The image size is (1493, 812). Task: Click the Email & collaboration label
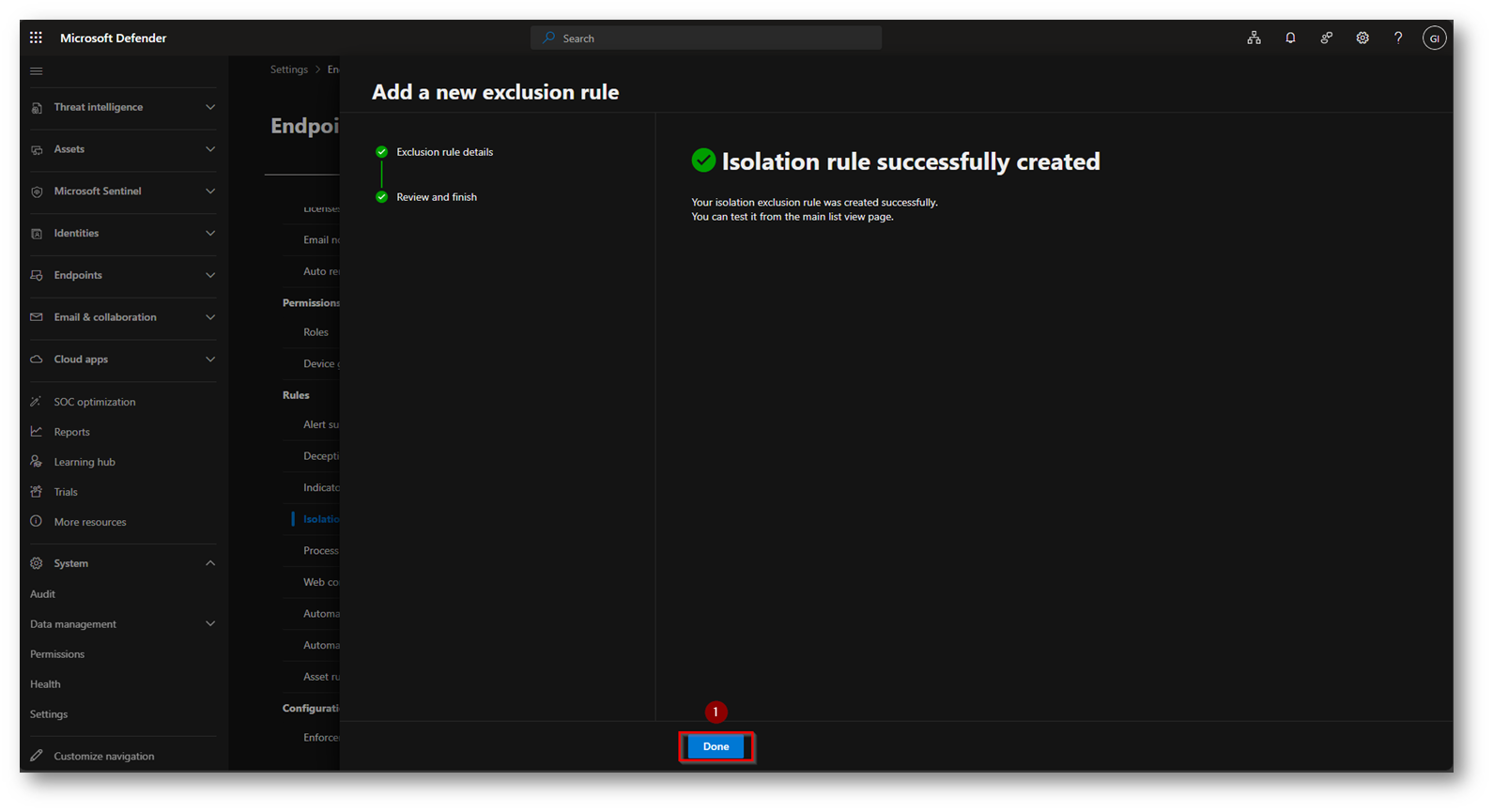pyautogui.click(x=105, y=317)
